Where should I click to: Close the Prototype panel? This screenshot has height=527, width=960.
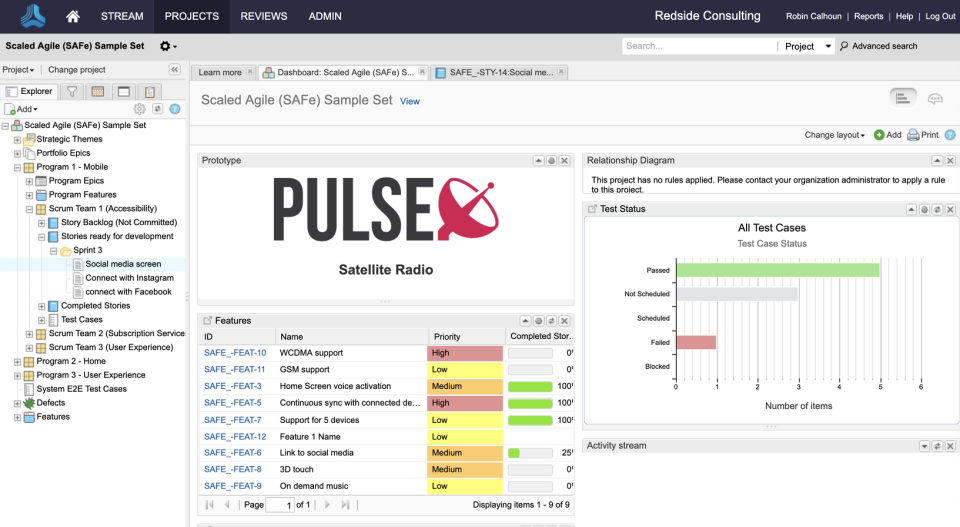[x=564, y=160]
